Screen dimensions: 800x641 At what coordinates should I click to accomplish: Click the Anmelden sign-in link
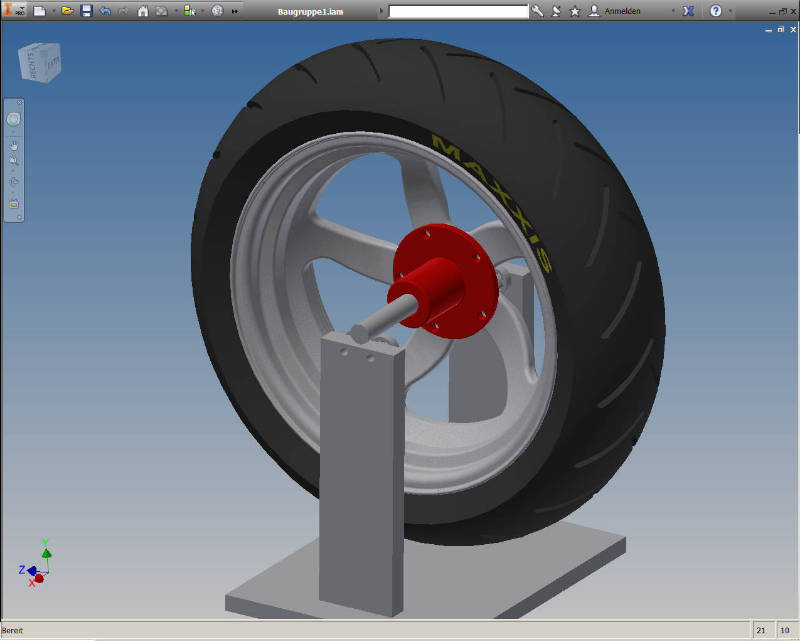click(622, 11)
